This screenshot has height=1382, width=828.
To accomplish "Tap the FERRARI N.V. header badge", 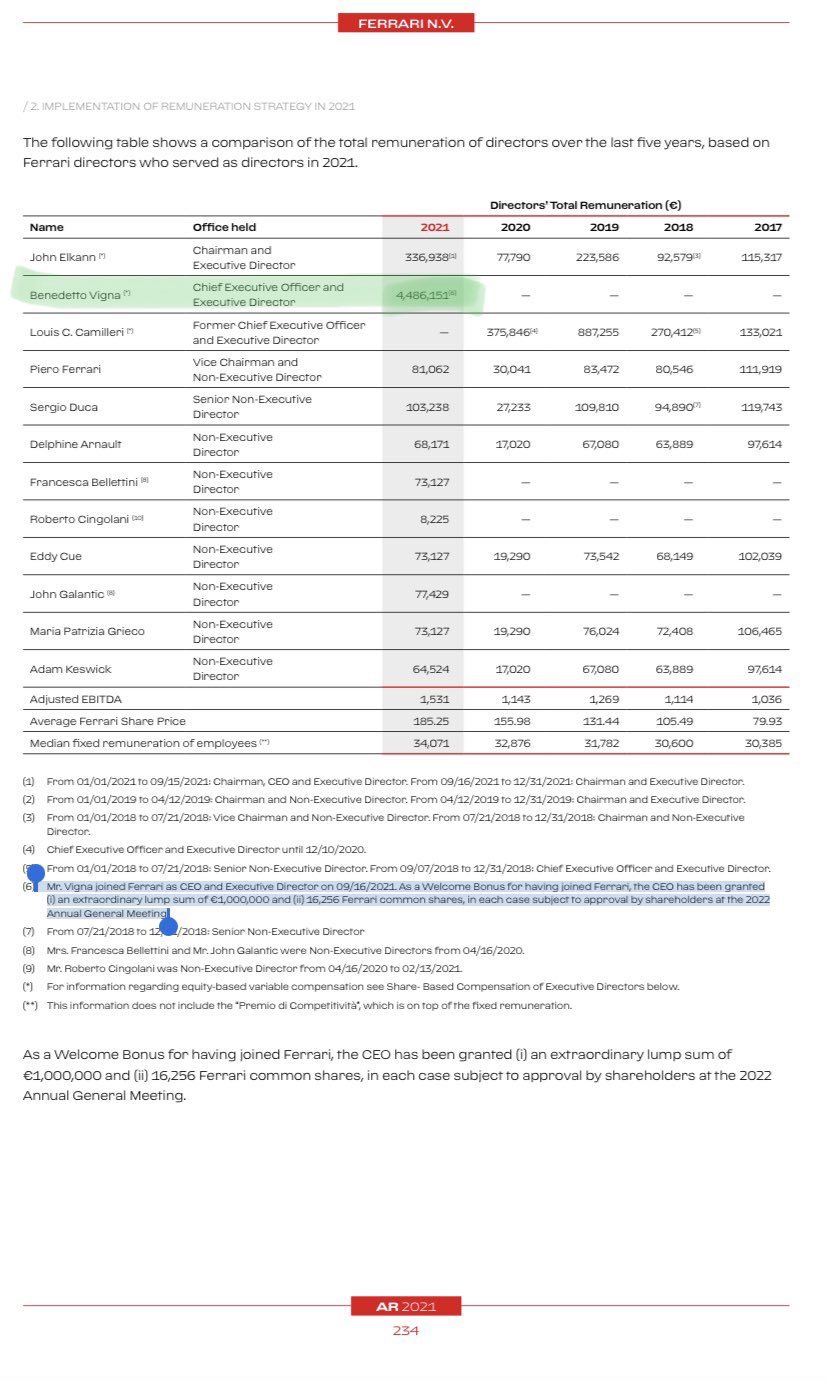I will (405, 23).
